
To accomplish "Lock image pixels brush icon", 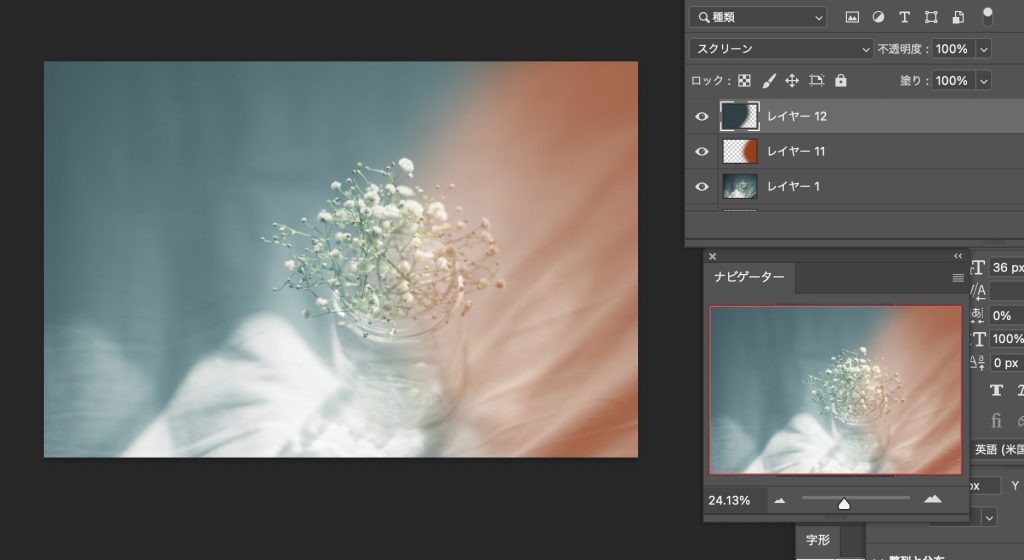I will point(769,81).
